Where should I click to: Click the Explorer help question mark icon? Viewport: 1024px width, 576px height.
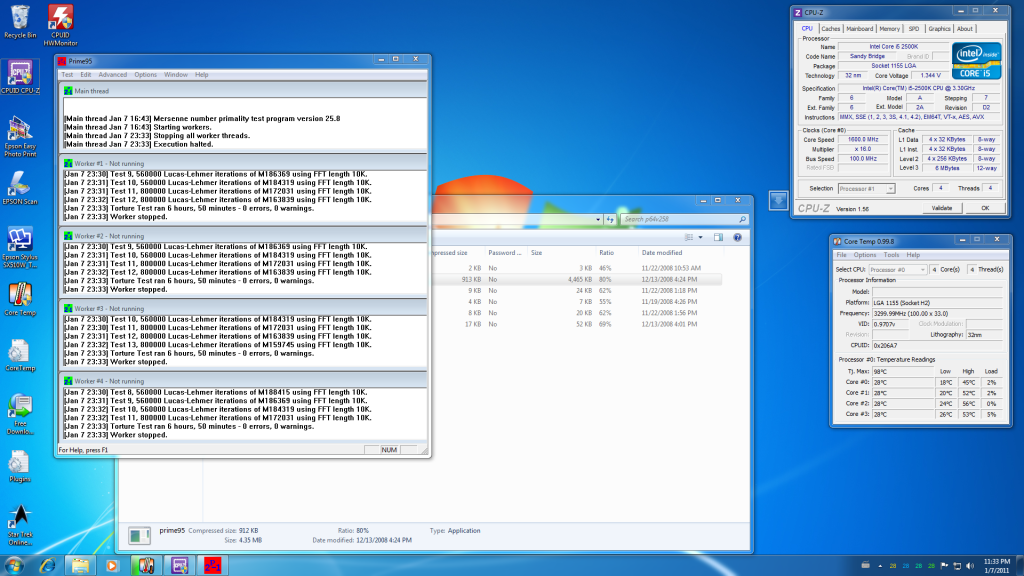pyautogui.click(x=737, y=238)
